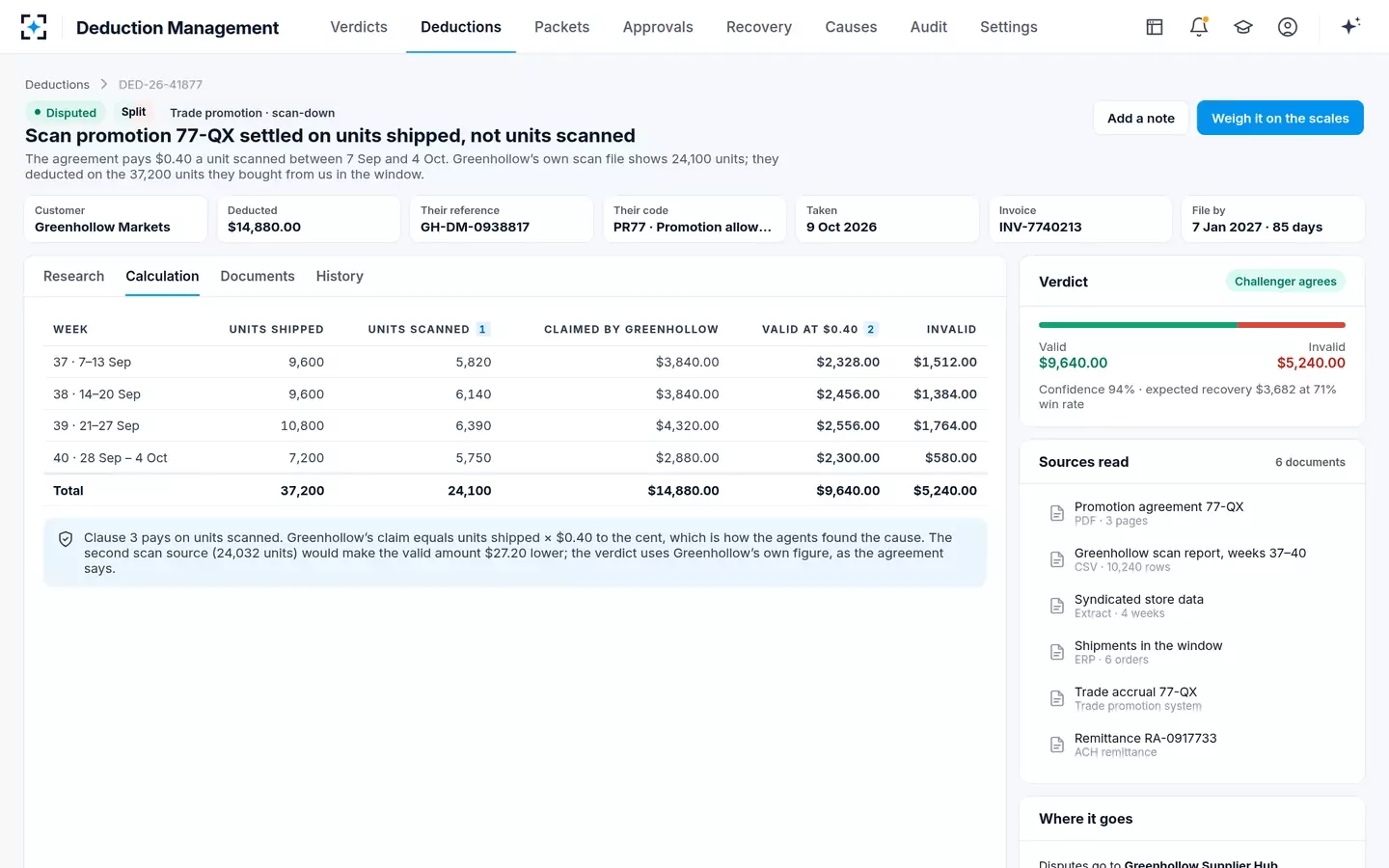Click the Promotion agreement 77-QX document icon
The height and width of the screenshot is (868, 1389).
point(1057,513)
